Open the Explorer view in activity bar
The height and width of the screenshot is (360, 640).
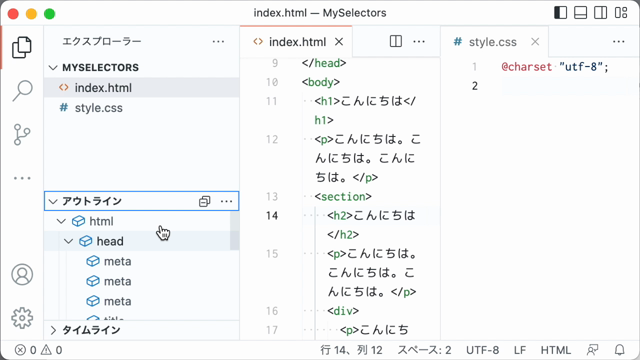click(x=22, y=47)
